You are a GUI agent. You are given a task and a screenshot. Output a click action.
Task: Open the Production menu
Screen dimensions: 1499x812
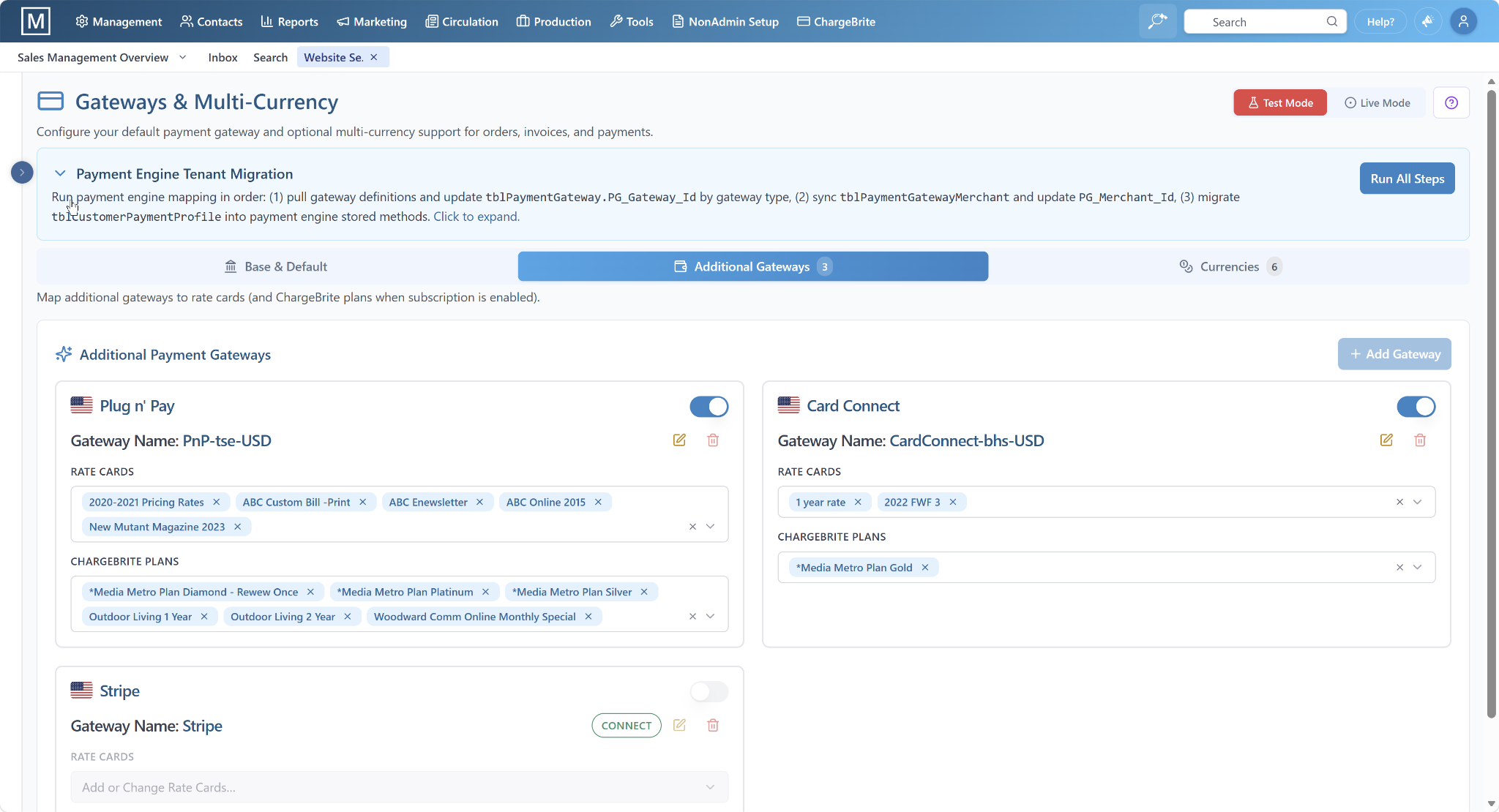click(553, 21)
